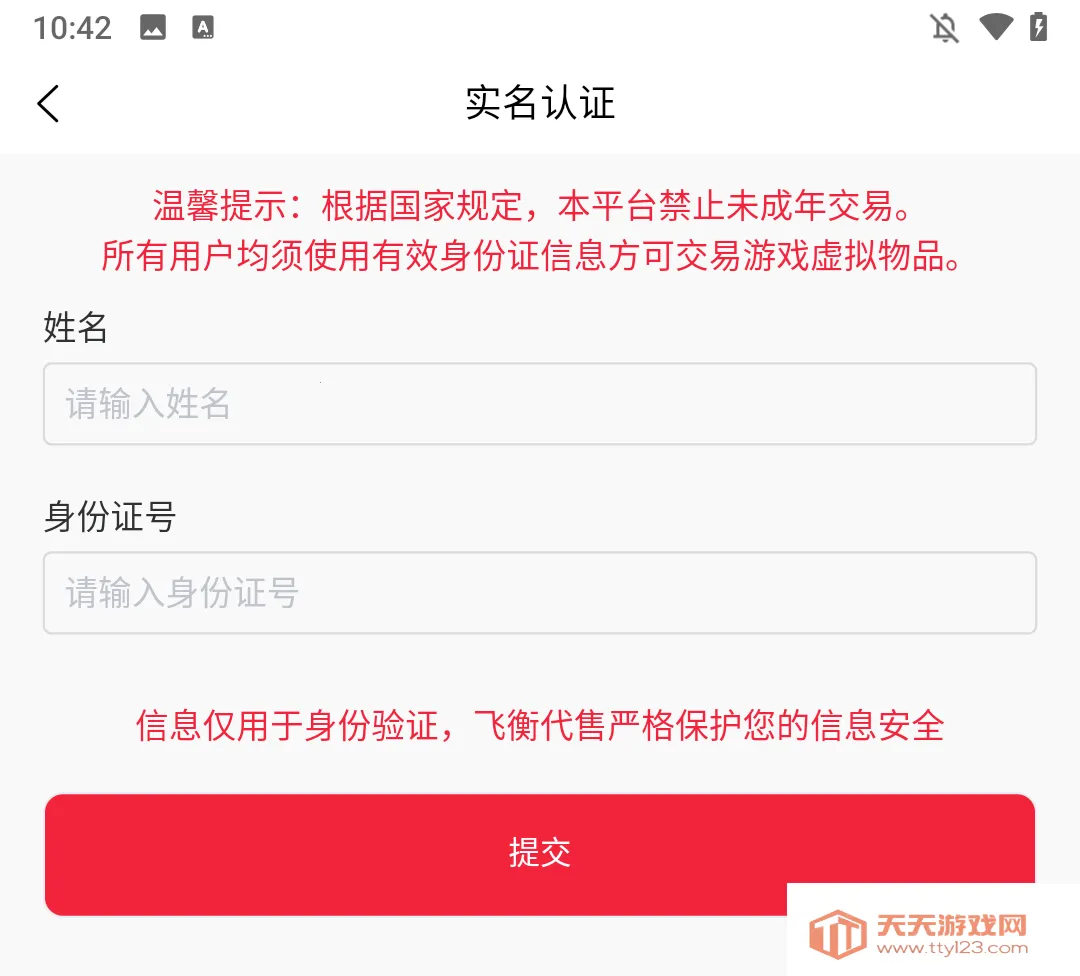This screenshot has height=976, width=1080.
Task: Focus the 请输入身份证号 ID number field
Action: pos(540,593)
